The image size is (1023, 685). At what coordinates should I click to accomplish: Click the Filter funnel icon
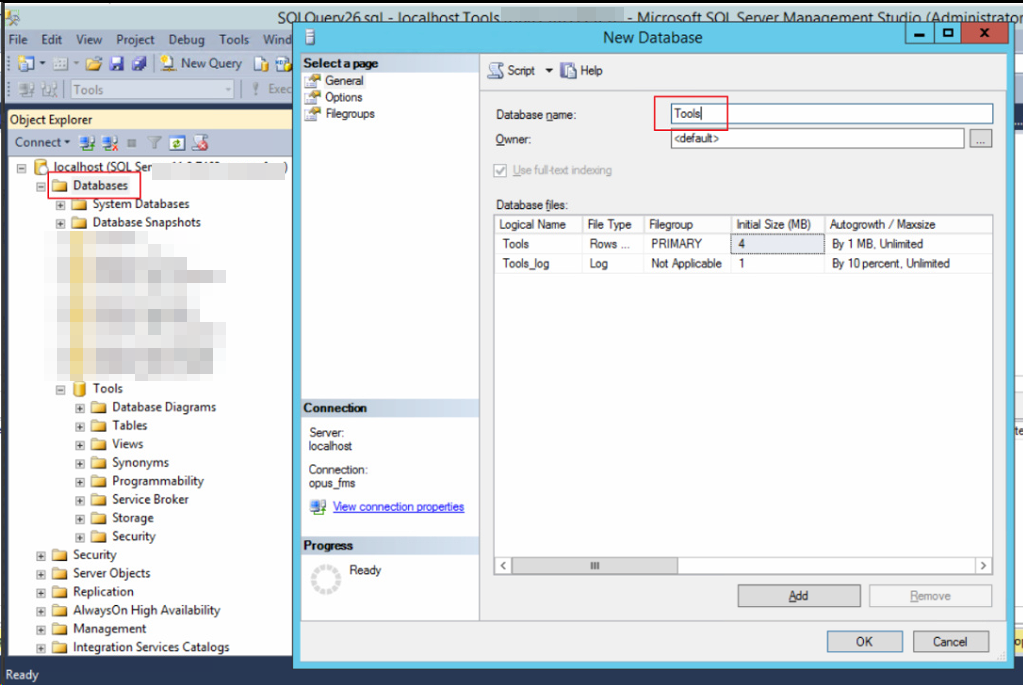pyautogui.click(x=154, y=142)
